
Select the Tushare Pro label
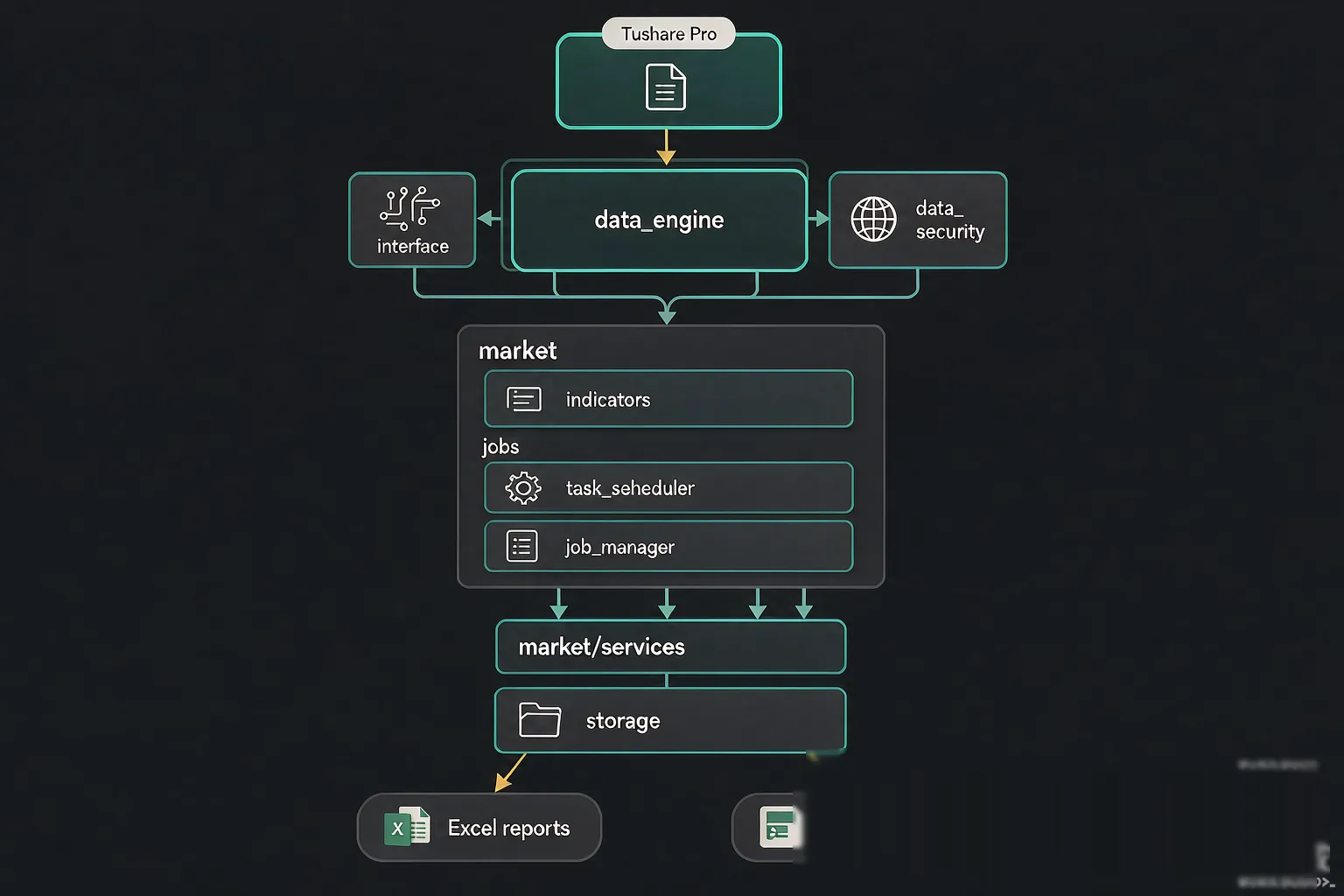click(x=668, y=33)
